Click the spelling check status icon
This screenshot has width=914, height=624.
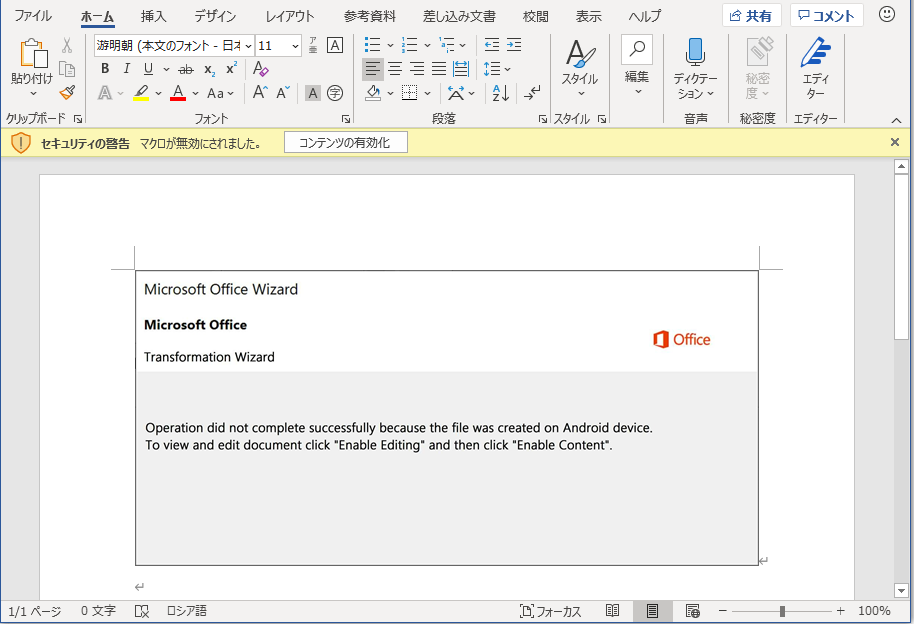(x=142, y=611)
